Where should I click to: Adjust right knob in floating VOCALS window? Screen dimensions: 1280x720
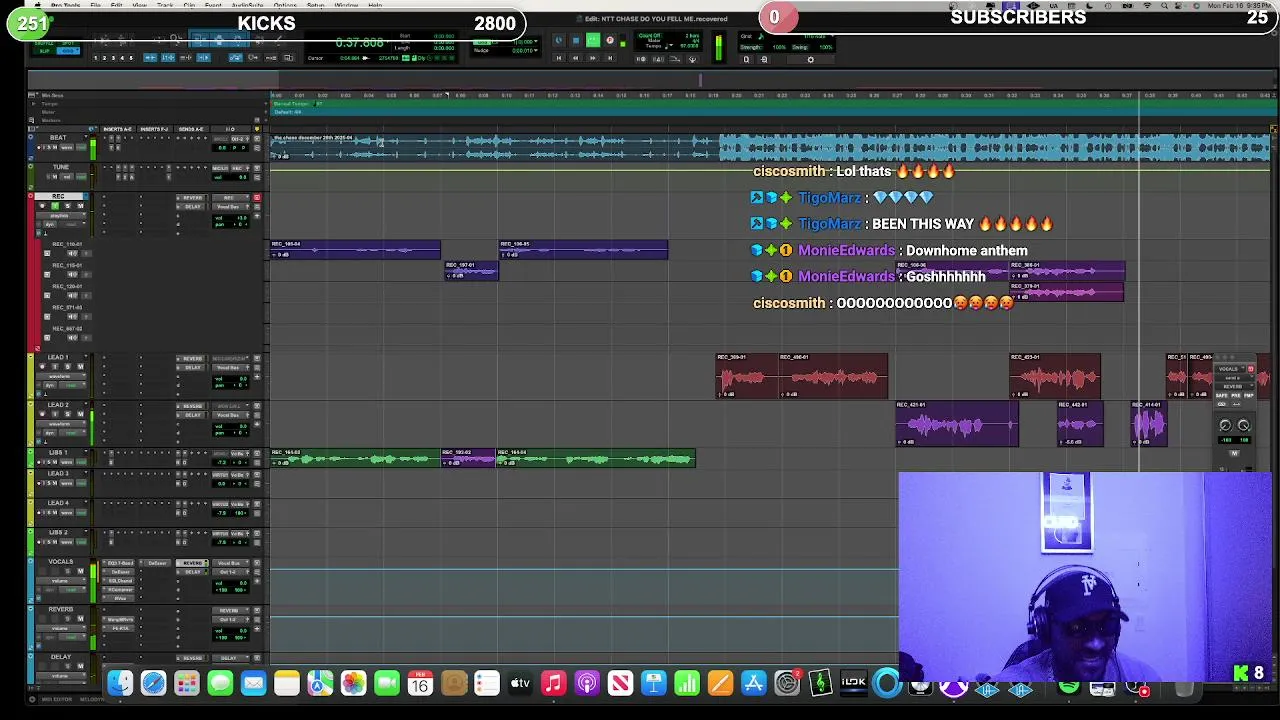pos(1244,426)
